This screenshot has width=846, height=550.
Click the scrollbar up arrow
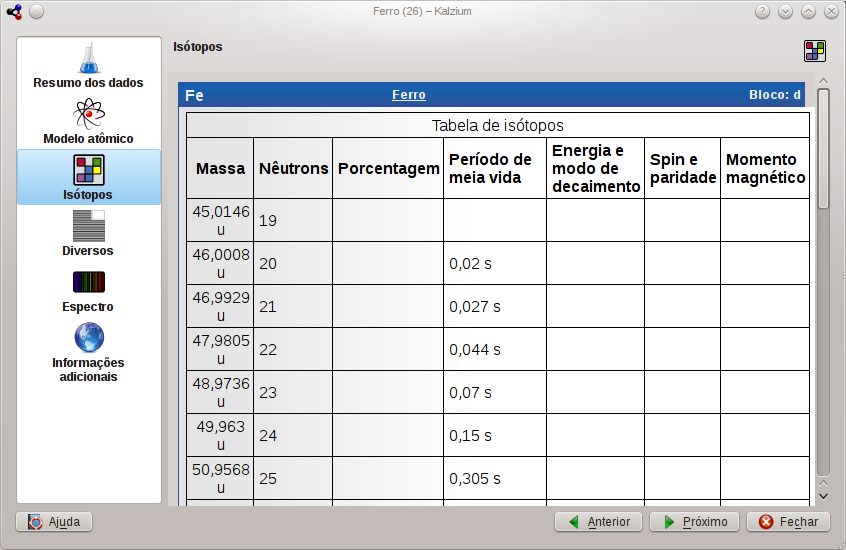click(823, 81)
